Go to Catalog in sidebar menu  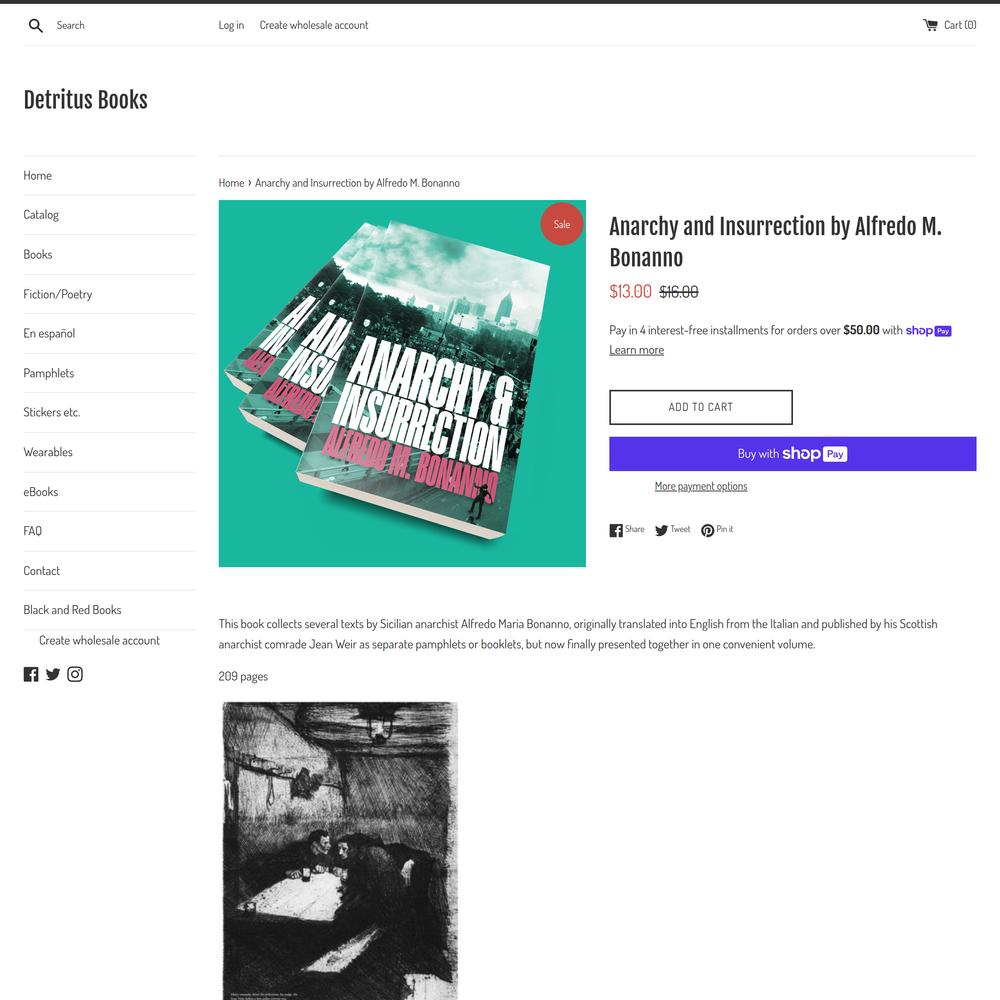pos(41,215)
